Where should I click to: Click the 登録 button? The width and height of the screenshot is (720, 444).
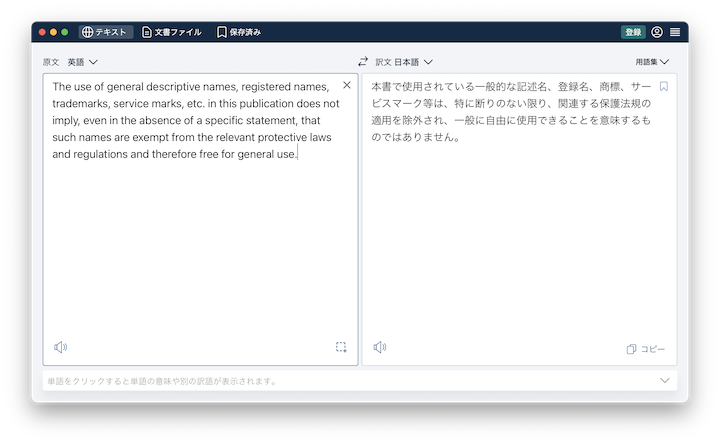(x=633, y=32)
